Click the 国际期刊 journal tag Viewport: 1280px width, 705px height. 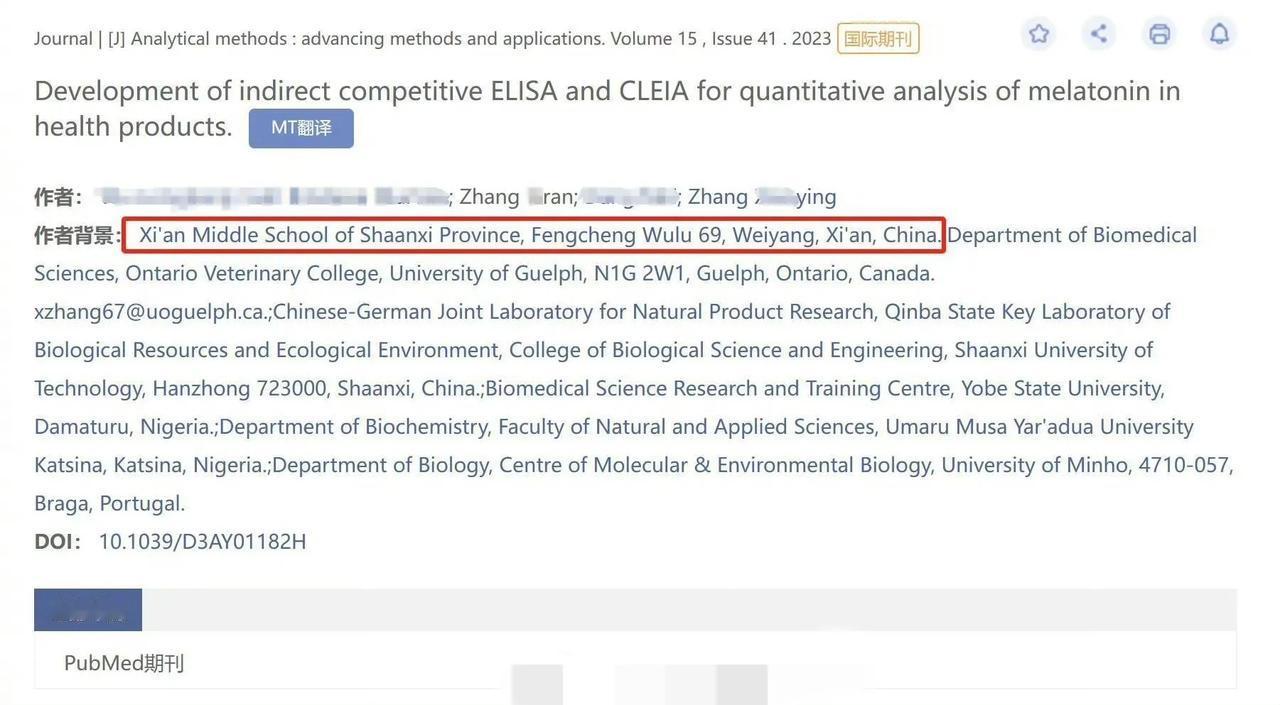pyautogui.click(x=878, y=39)
